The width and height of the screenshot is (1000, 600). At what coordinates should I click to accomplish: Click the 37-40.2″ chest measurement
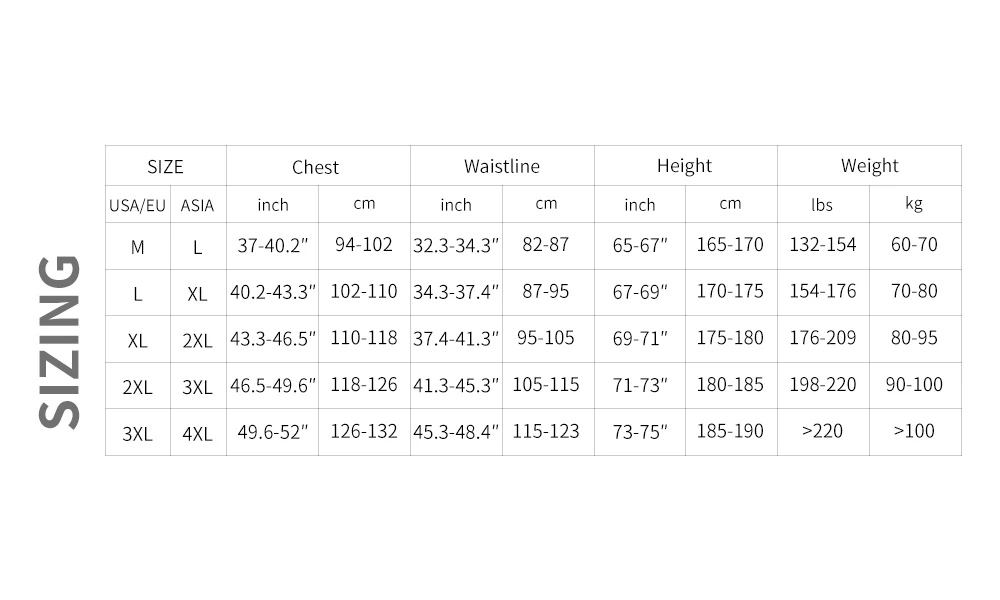tap(272, 246)
